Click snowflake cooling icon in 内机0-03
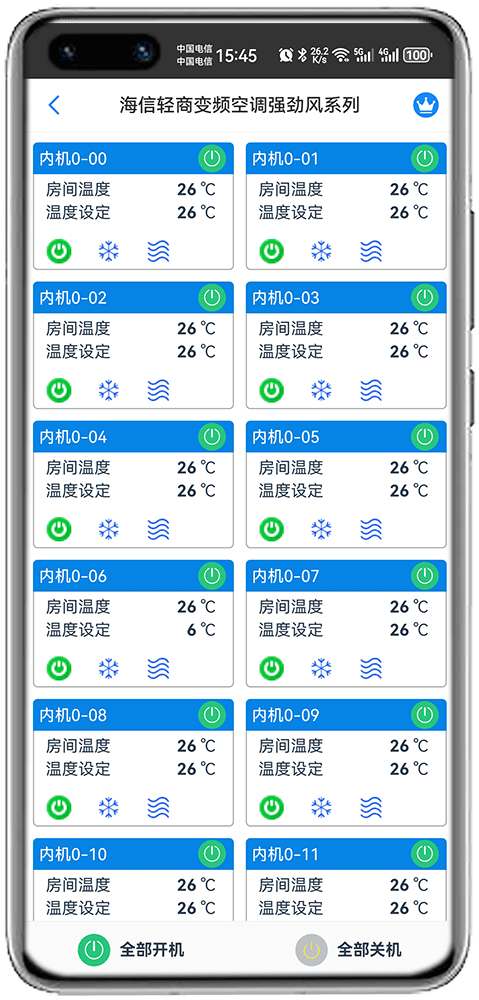Screen dimensions: 479x1000 pos(321,390)
